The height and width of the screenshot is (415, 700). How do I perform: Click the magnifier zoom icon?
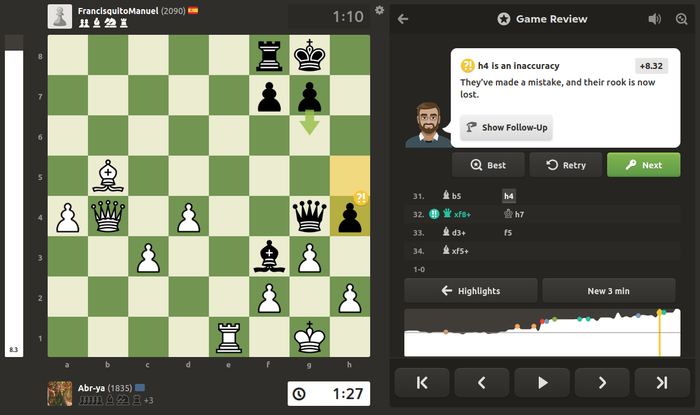682,18
